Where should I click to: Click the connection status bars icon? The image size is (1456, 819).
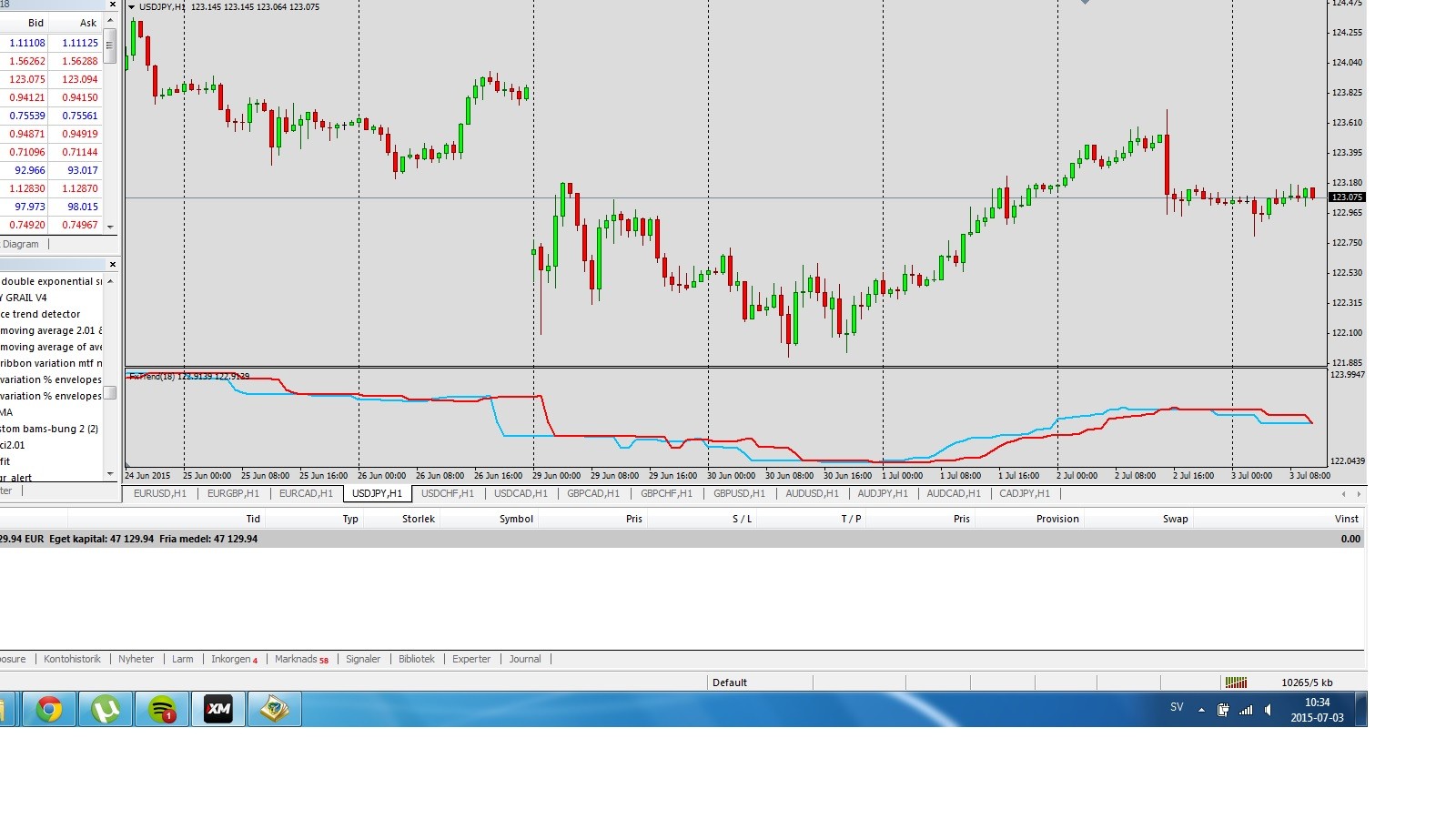pos(1236,682)
